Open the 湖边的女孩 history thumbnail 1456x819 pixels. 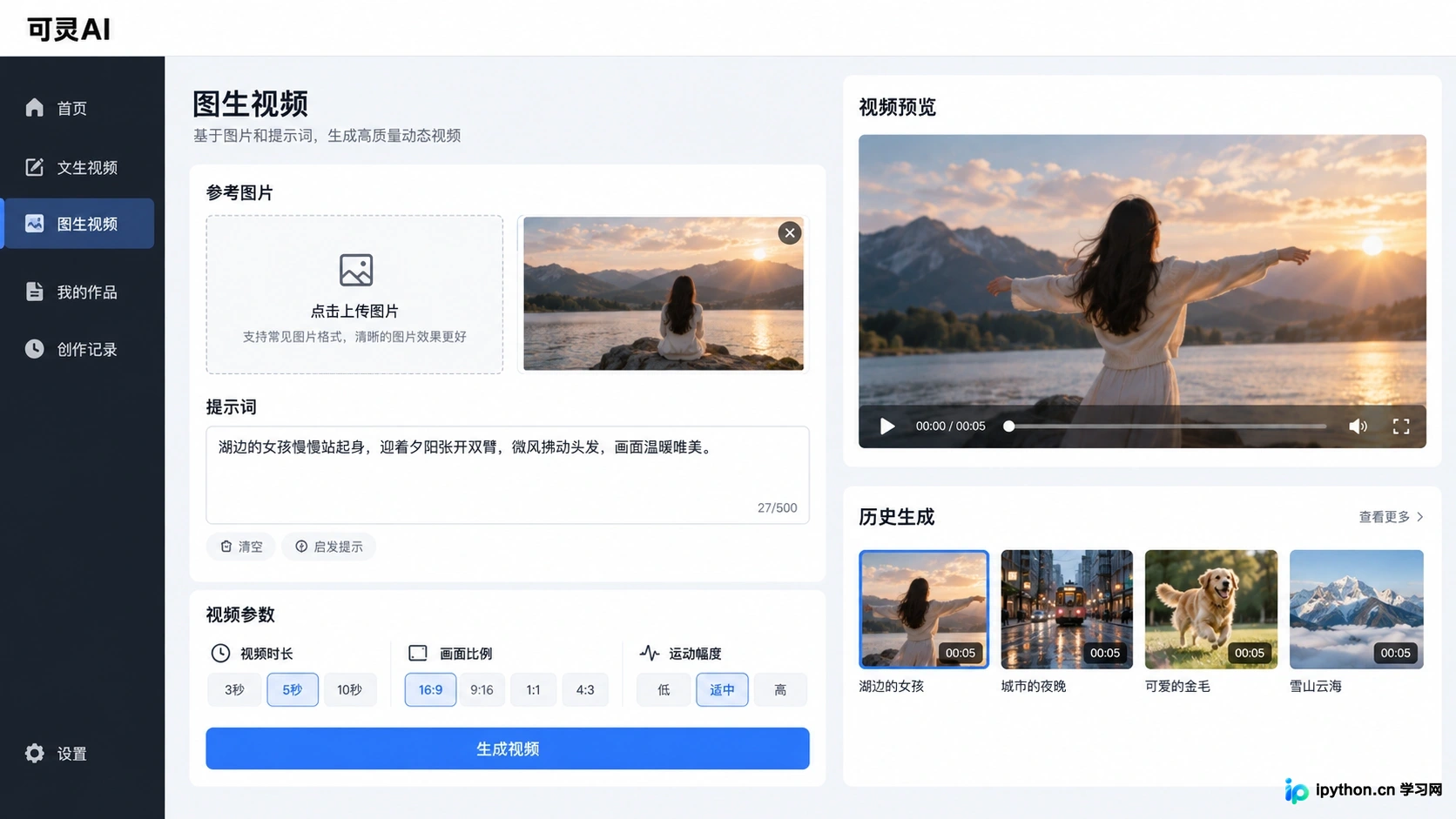coord(924,609)
